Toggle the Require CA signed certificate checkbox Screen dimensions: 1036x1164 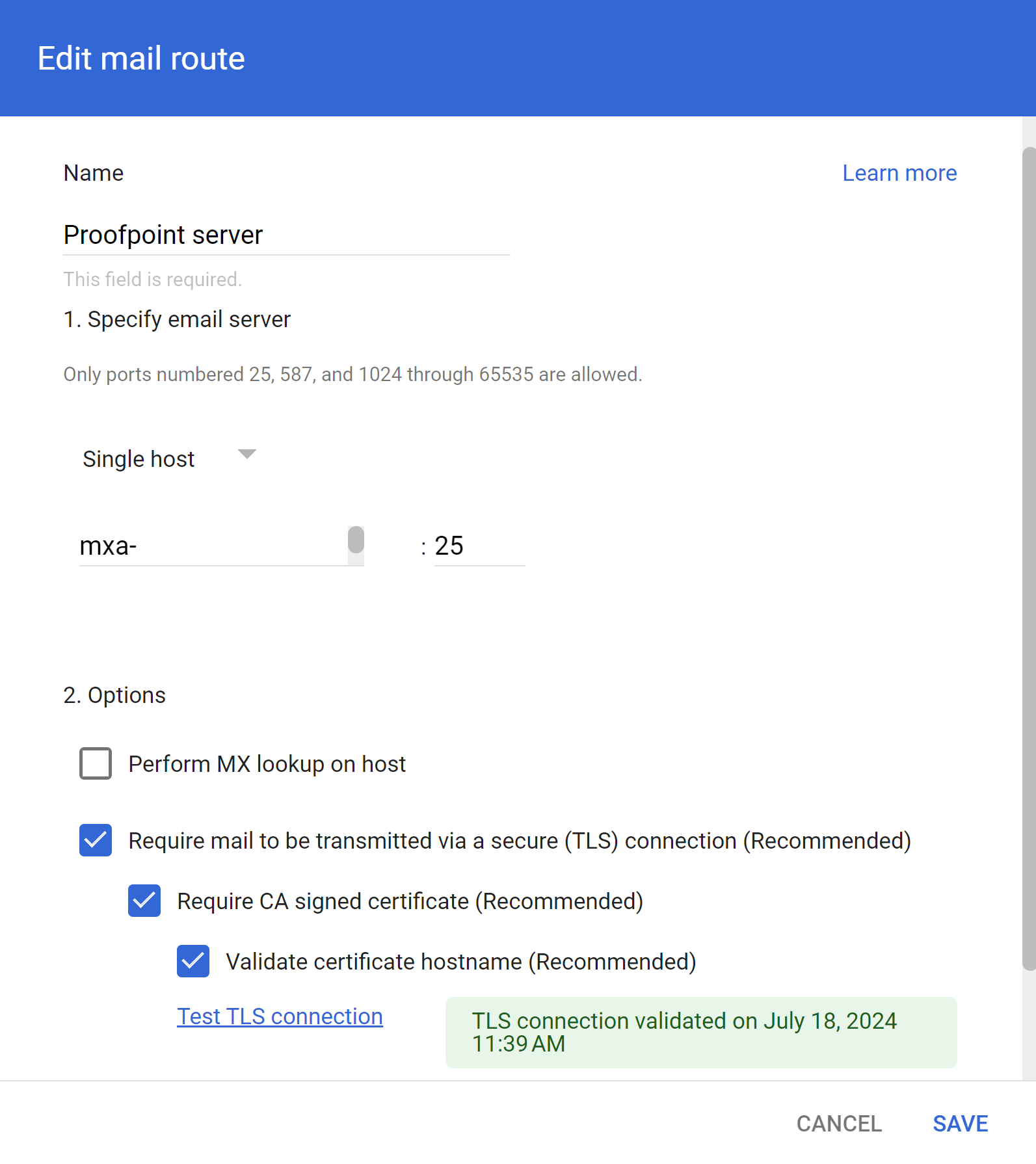(x=144, y=901)
